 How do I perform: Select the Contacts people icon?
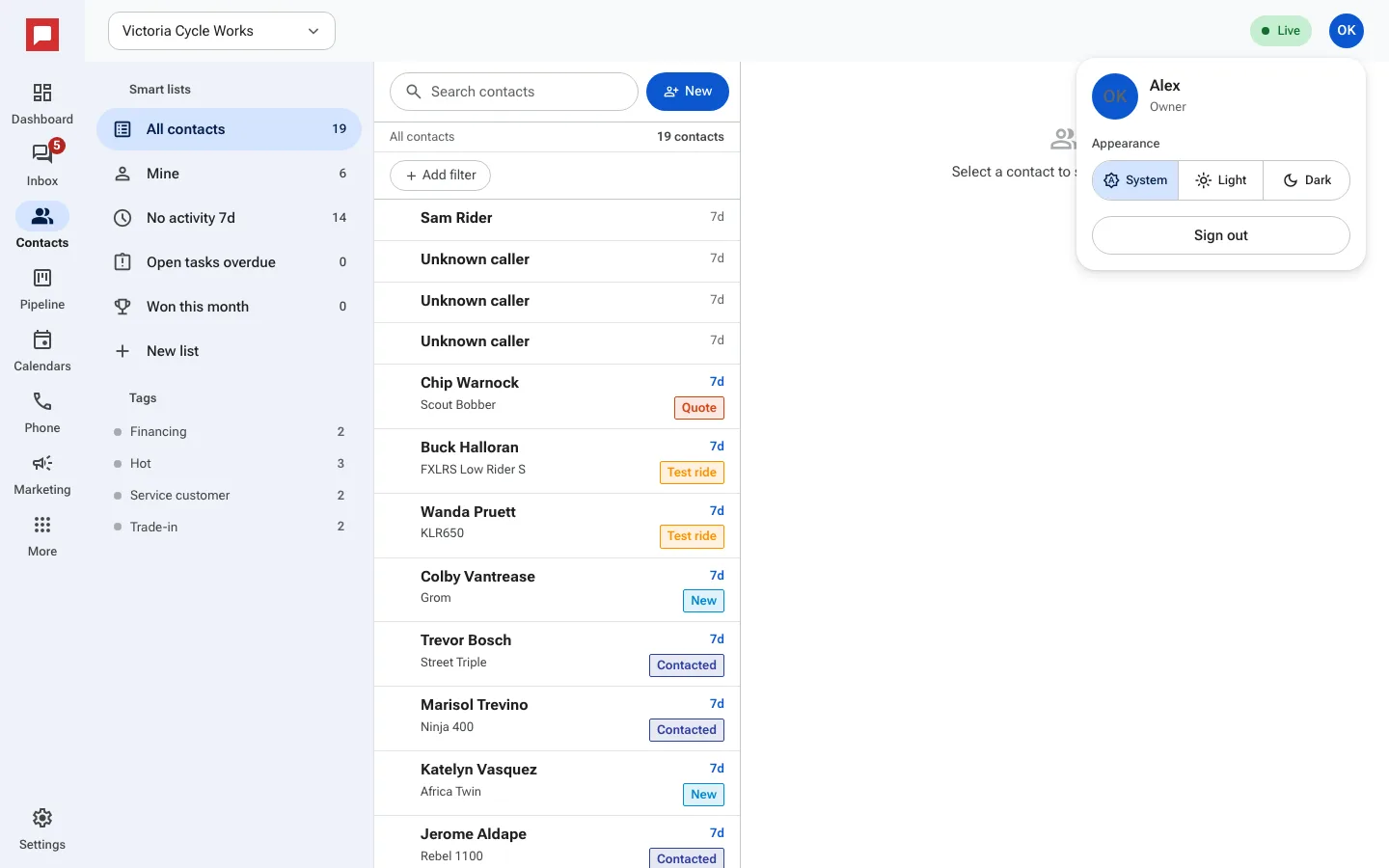coord(42,216)
